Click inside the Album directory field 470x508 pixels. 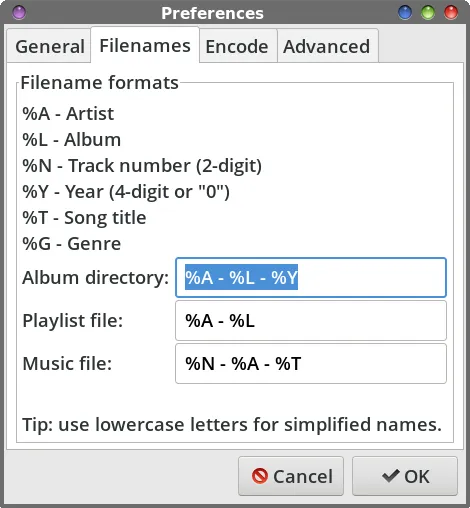311,277
